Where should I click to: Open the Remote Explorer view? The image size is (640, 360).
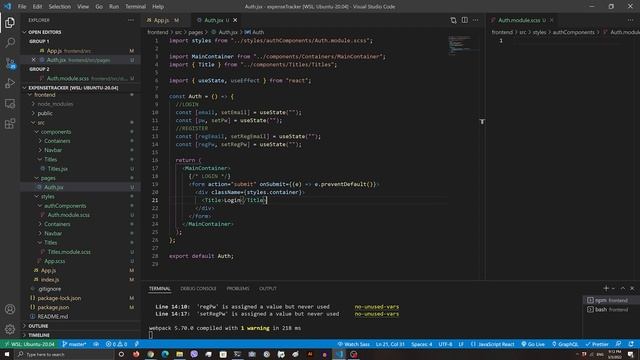point(10,104)
